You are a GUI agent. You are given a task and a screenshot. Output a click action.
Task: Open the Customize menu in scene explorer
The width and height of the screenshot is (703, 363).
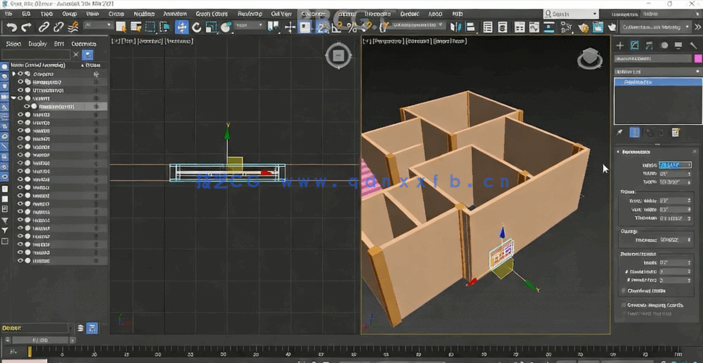click(84, 44)
